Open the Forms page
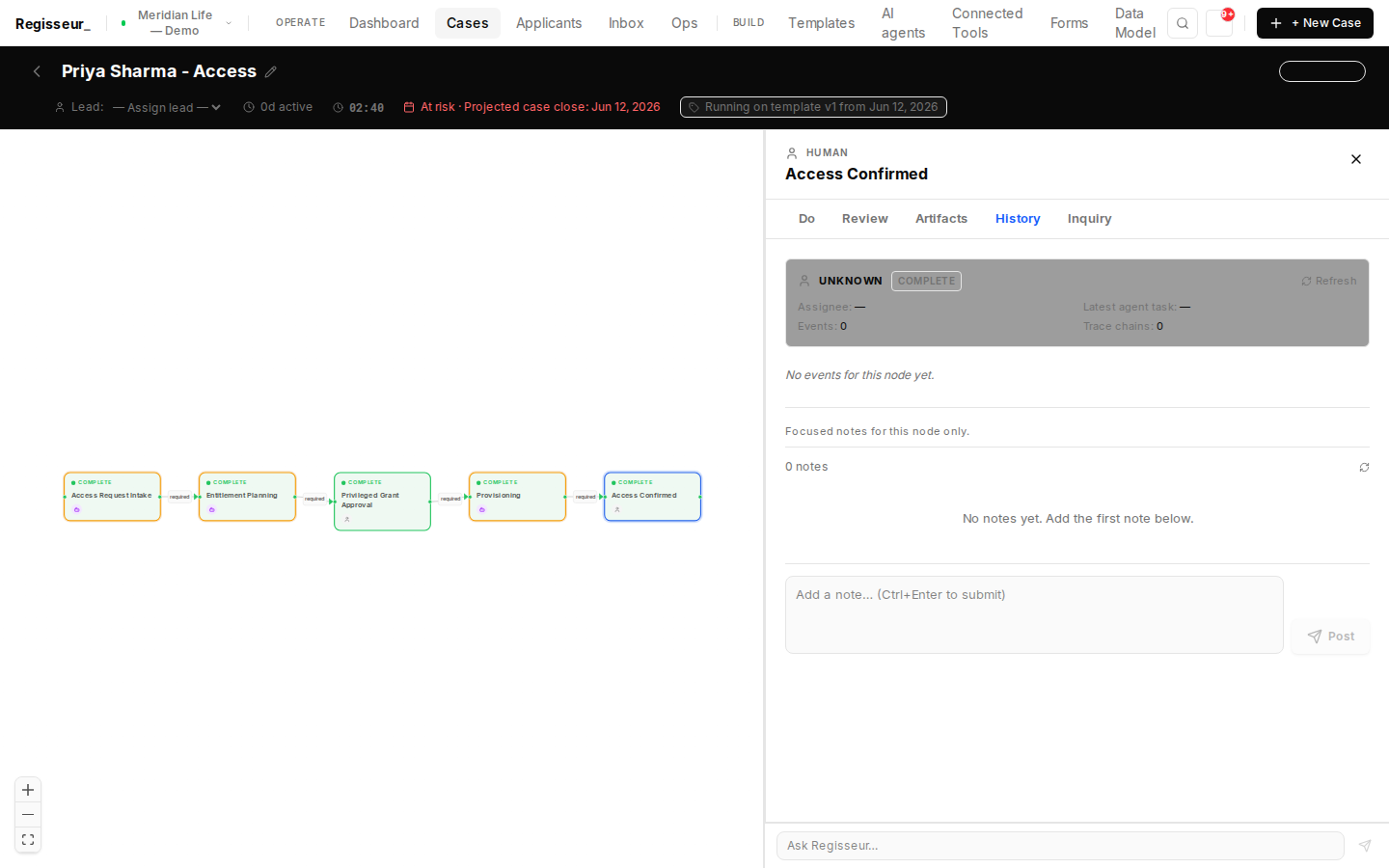The width and height of the screenshot is (1389, 868). (1069, 23)
